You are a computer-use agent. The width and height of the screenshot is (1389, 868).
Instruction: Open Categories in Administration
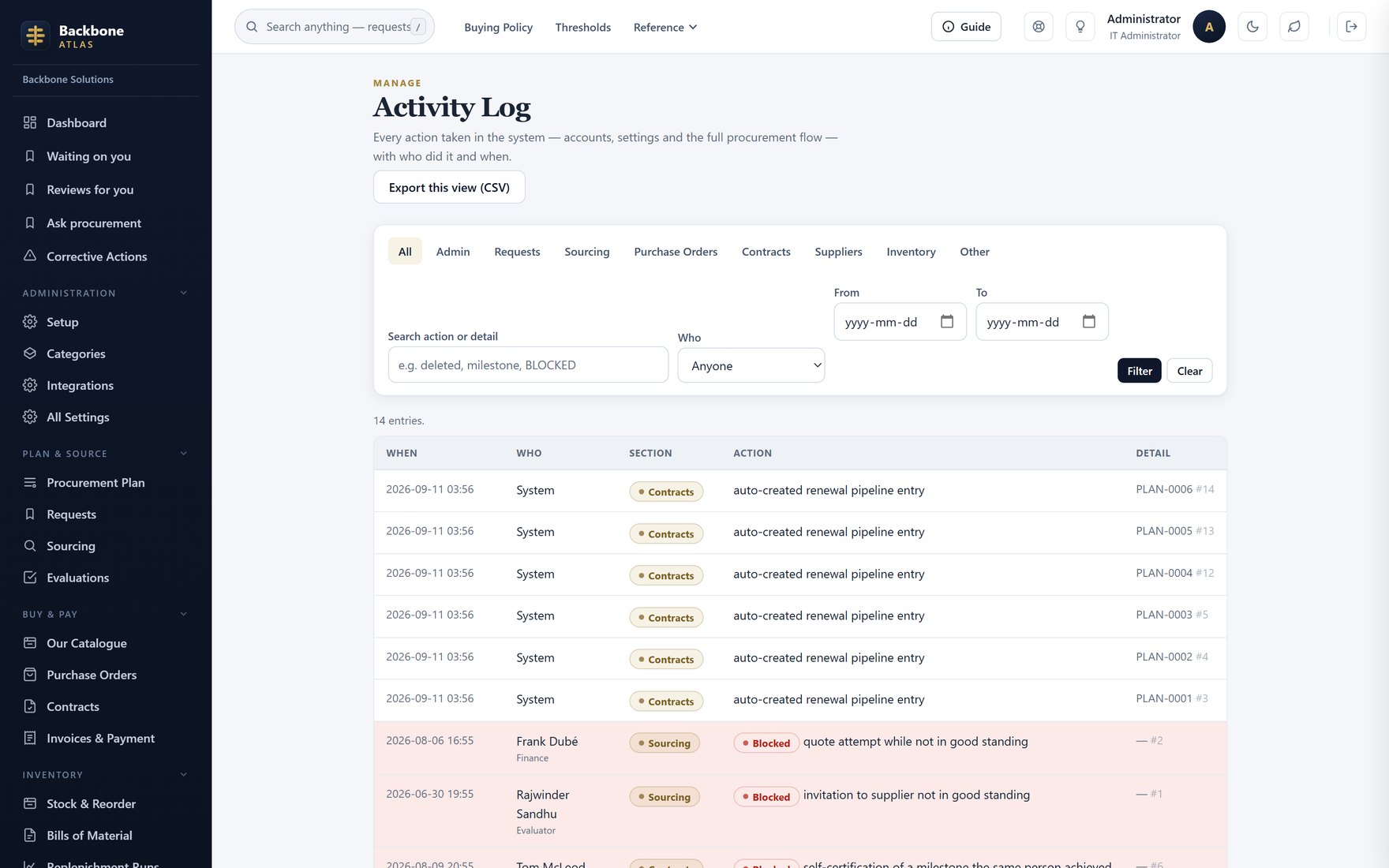tap(106, 354)
